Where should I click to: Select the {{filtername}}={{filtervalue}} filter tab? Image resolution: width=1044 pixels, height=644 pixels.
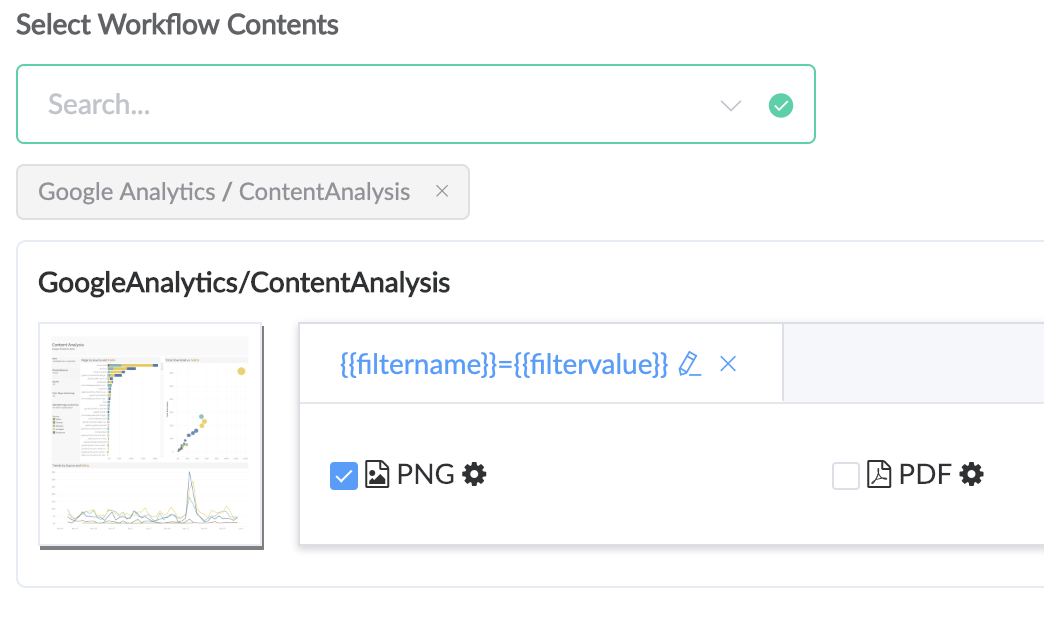(x=503, y=364)
